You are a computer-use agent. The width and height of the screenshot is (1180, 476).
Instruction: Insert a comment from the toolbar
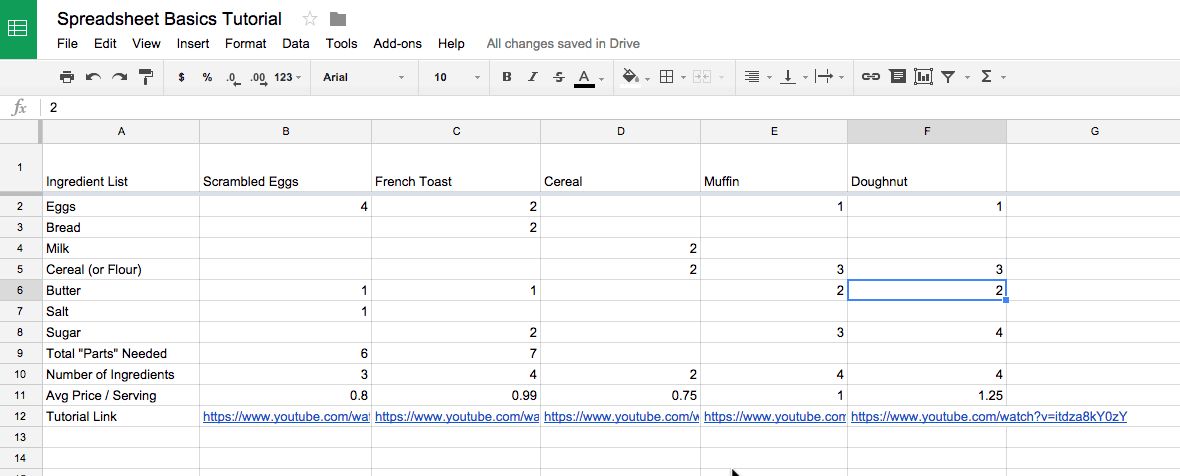(x=897, y=77)
